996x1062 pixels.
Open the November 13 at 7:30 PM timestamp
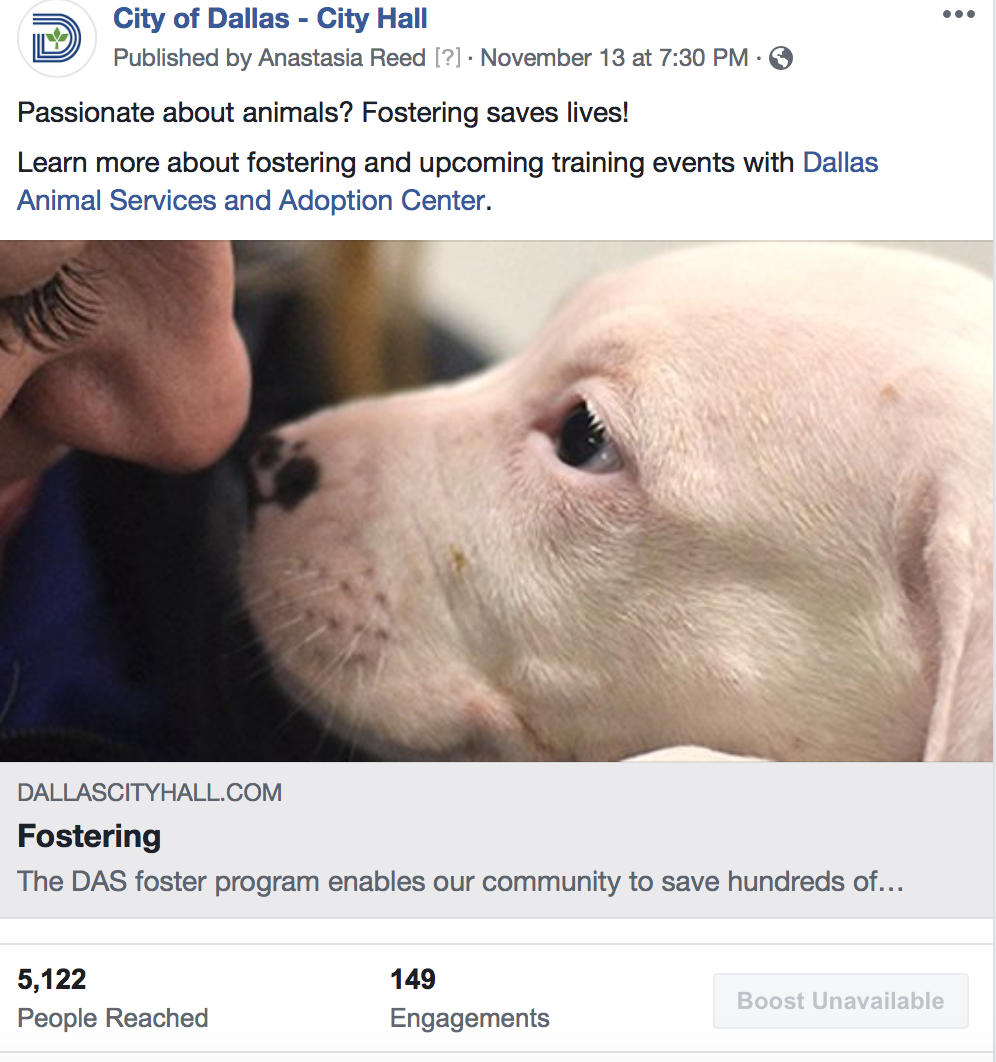614,59
